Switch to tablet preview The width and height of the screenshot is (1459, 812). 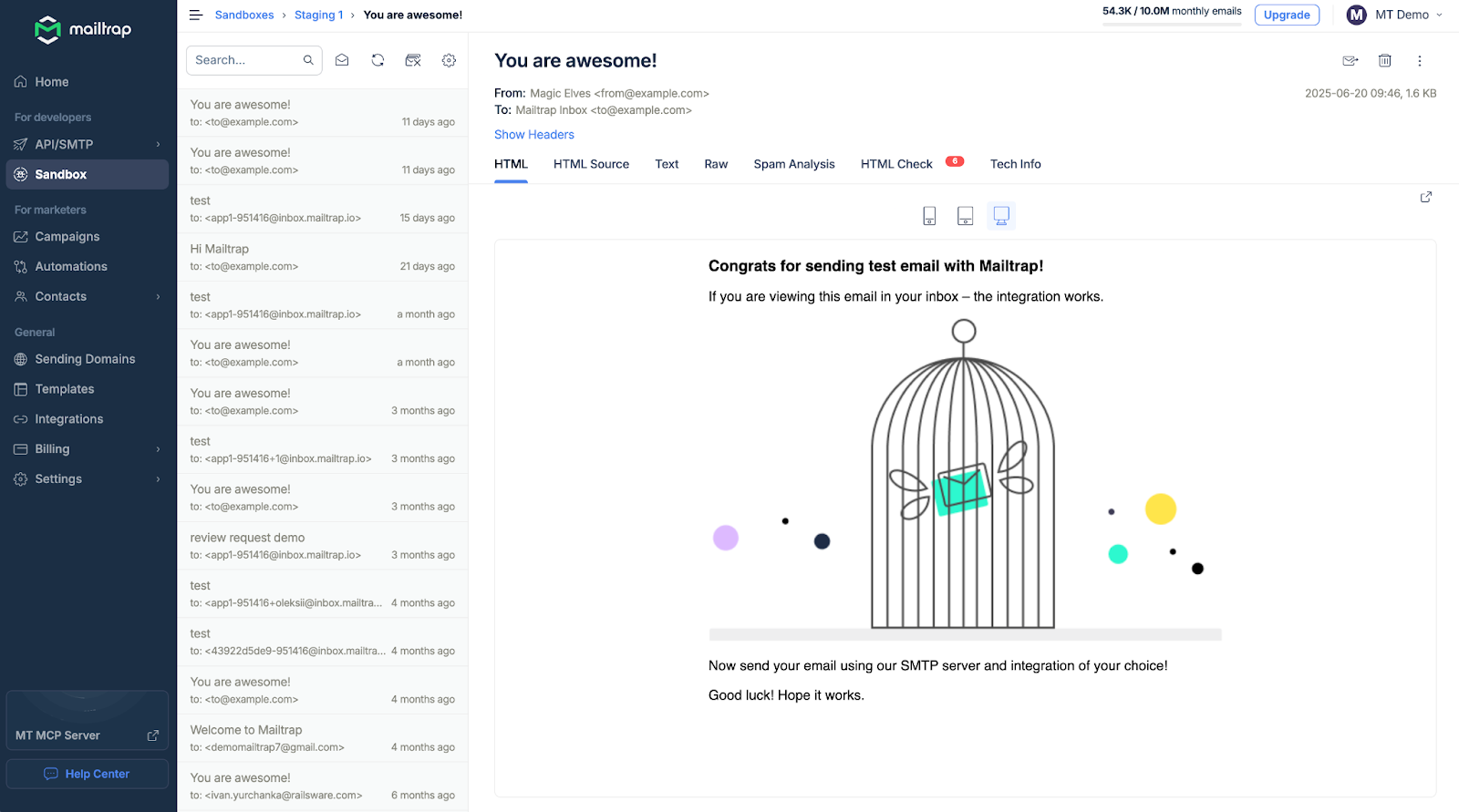coord(965,216)
